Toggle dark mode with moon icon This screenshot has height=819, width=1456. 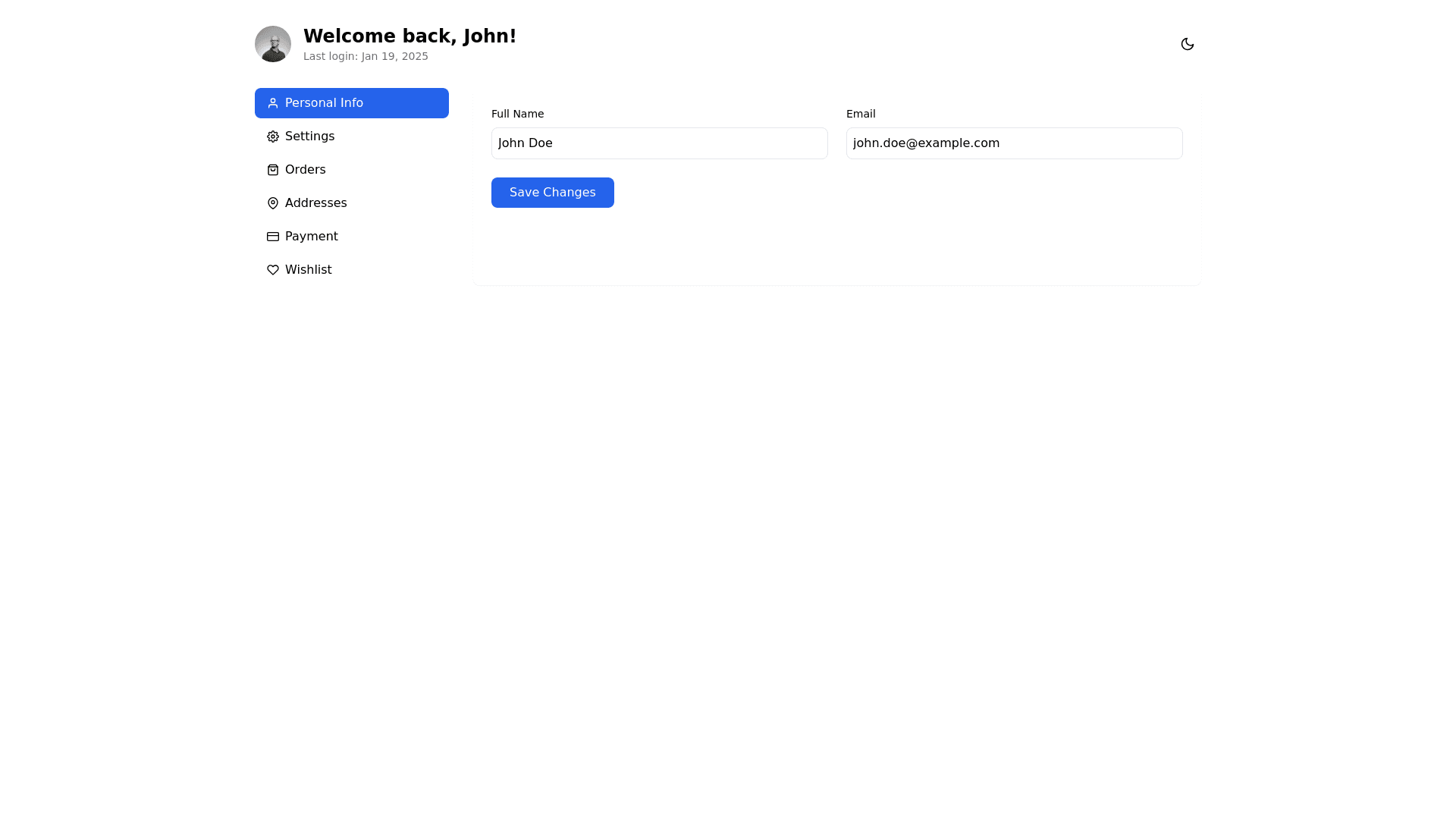tap(1187, 44)
